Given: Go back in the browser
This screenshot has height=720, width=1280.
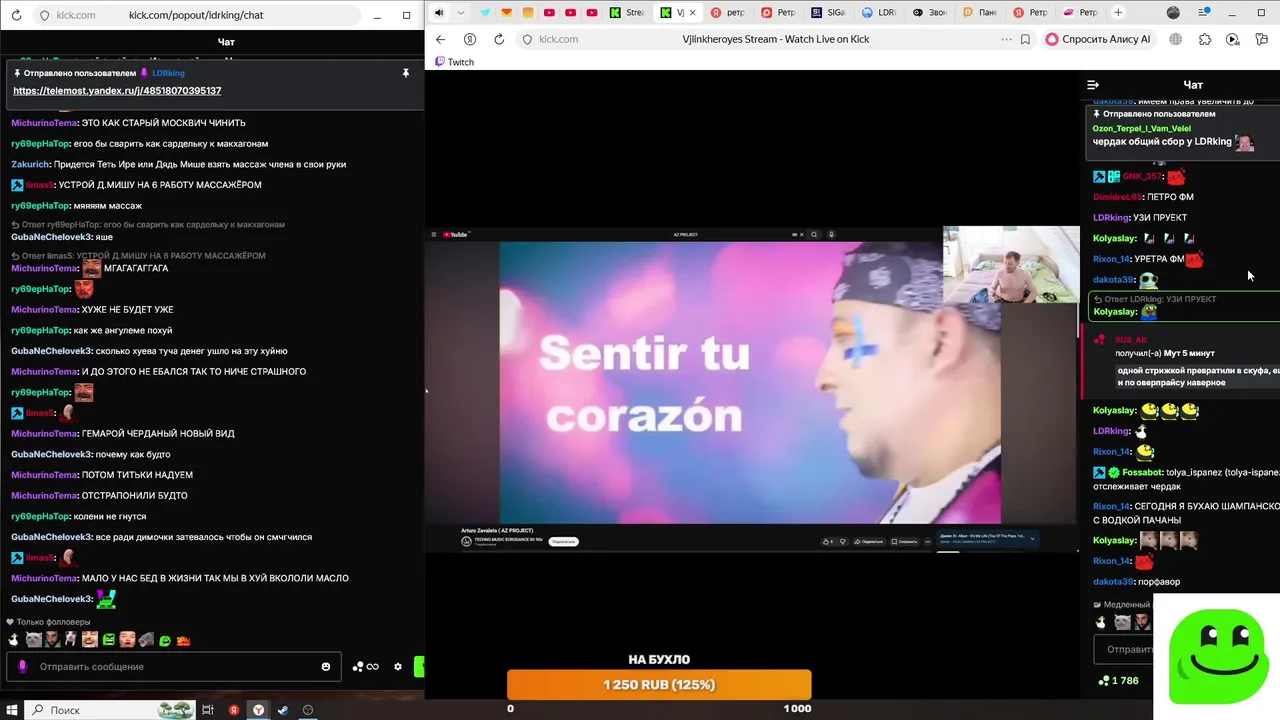Looking at the screenshot, I should coord(440,39).
